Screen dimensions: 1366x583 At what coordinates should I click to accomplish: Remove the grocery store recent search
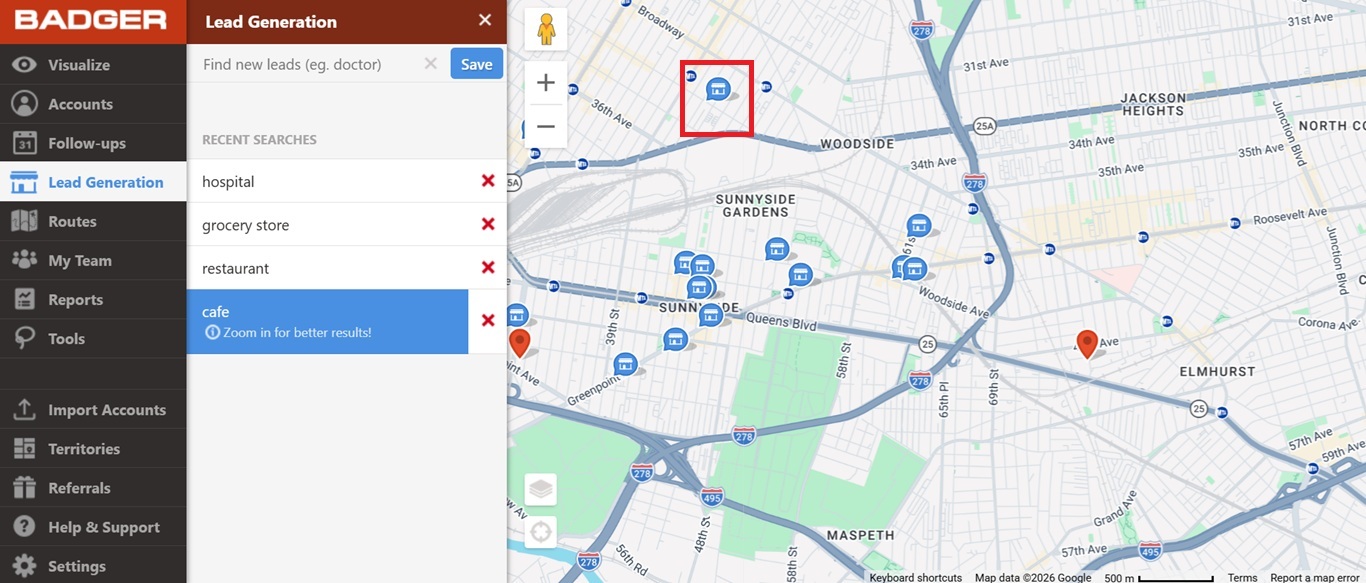tap(488, 224)
